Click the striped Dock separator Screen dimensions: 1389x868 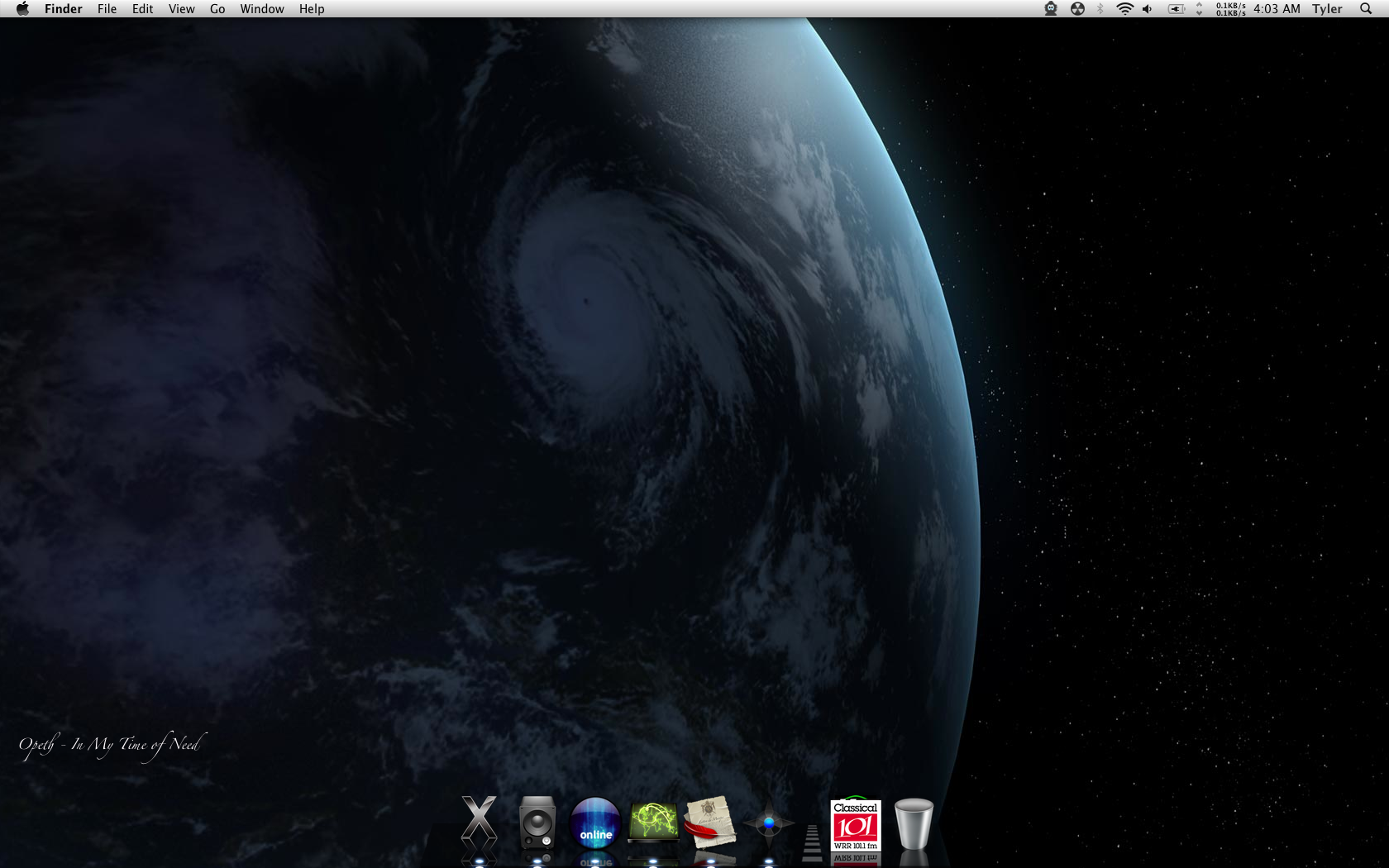pos(812,842)
